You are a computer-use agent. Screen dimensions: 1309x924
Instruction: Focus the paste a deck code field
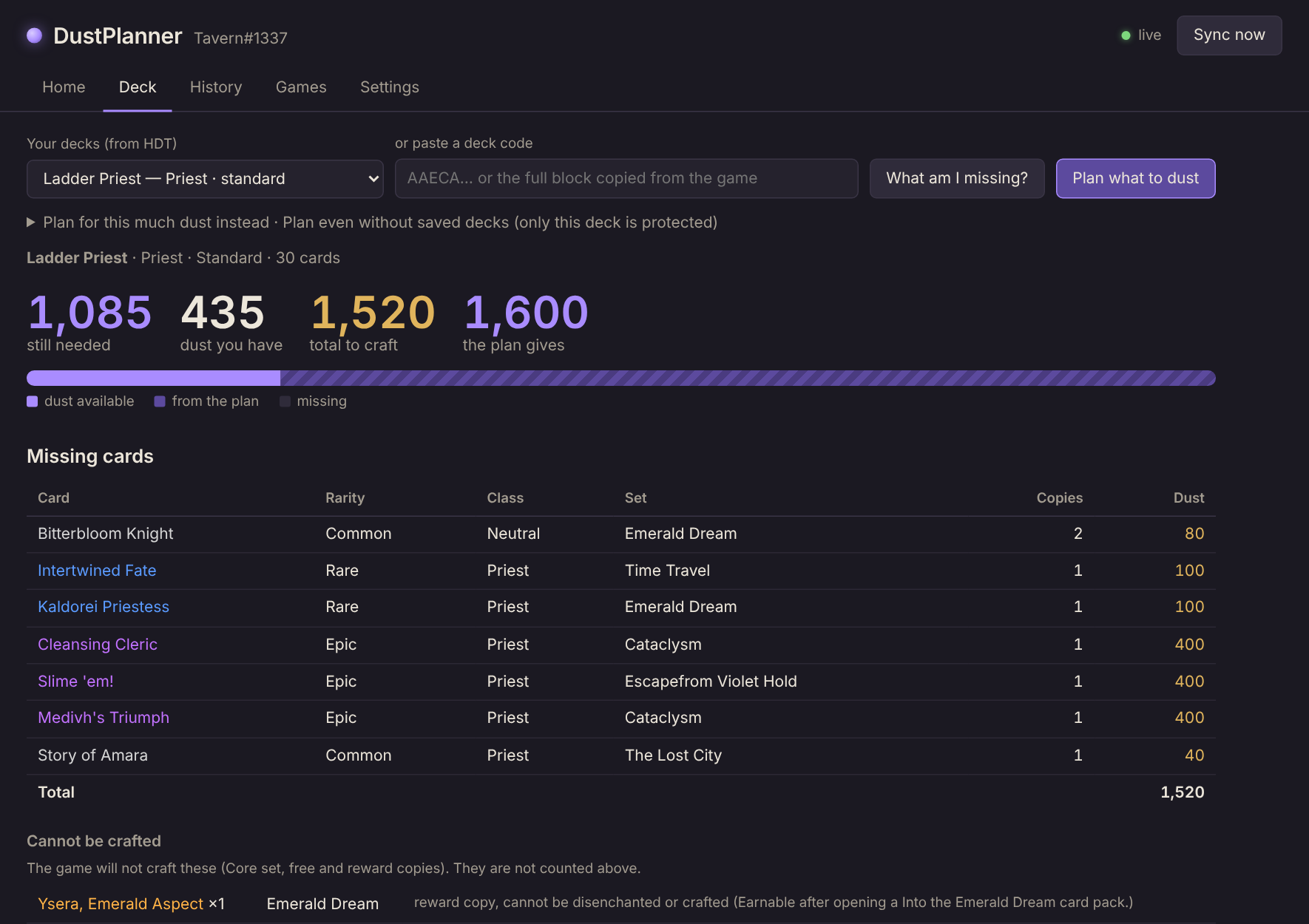pos(626,178)
